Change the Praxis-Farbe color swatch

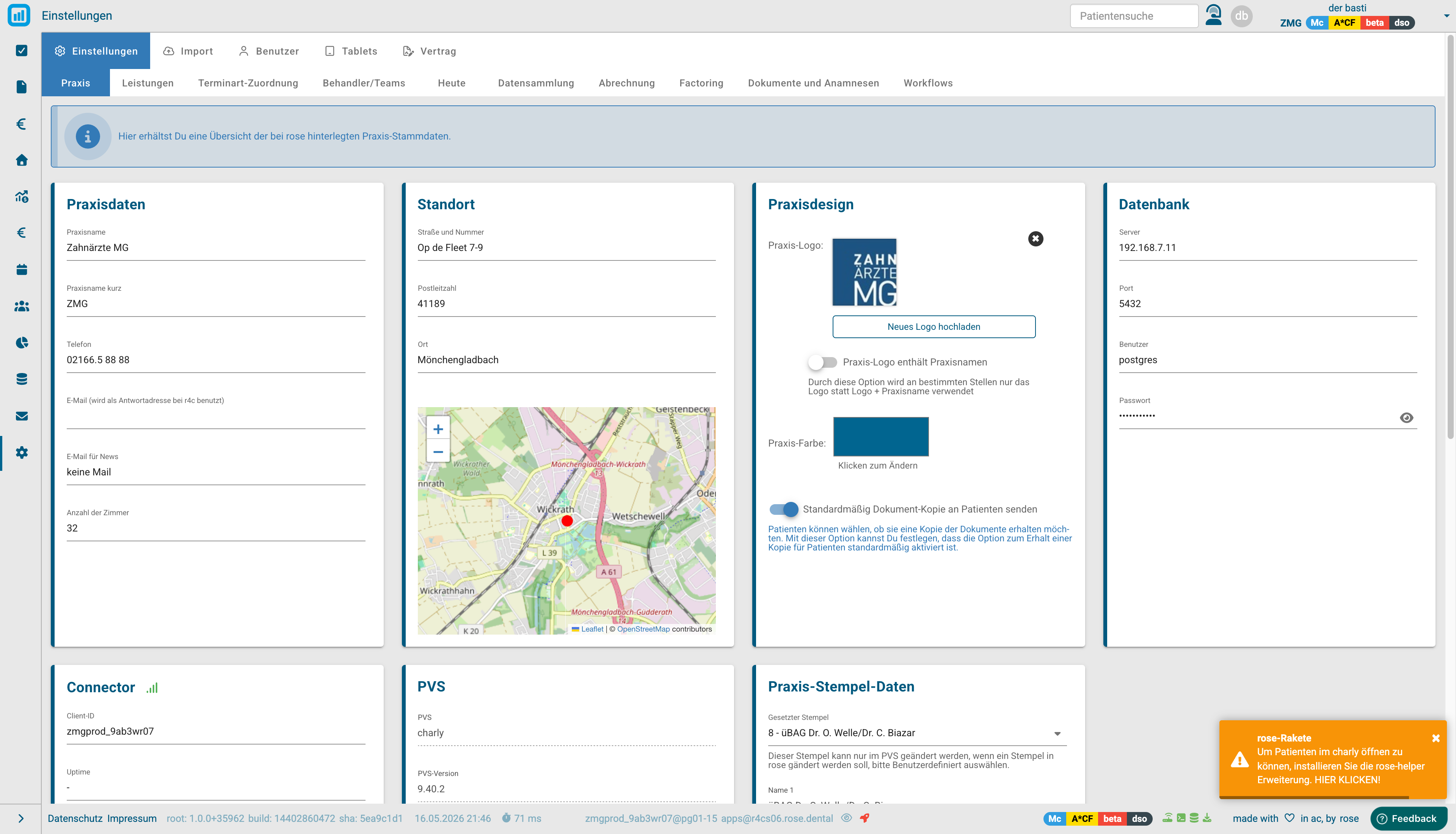tap(881, 436)
